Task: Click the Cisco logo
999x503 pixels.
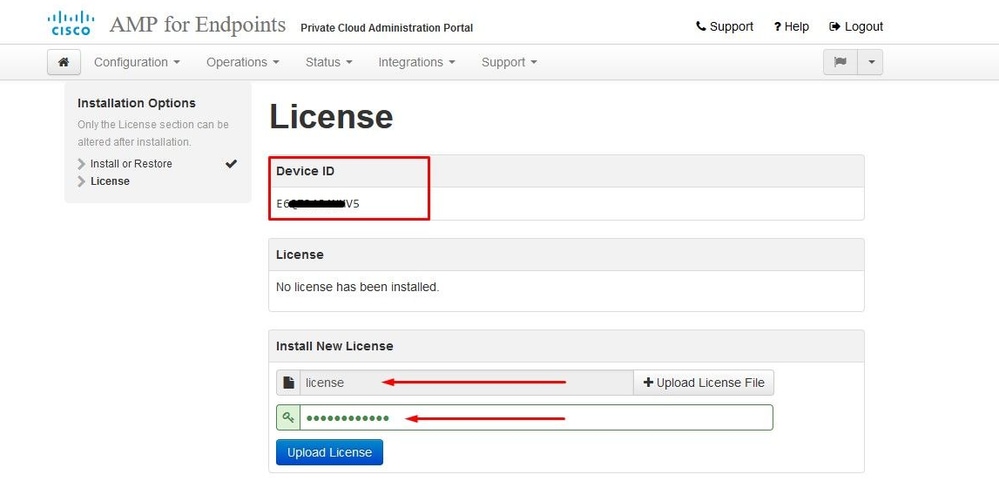Action: click(x=71, y=24)
